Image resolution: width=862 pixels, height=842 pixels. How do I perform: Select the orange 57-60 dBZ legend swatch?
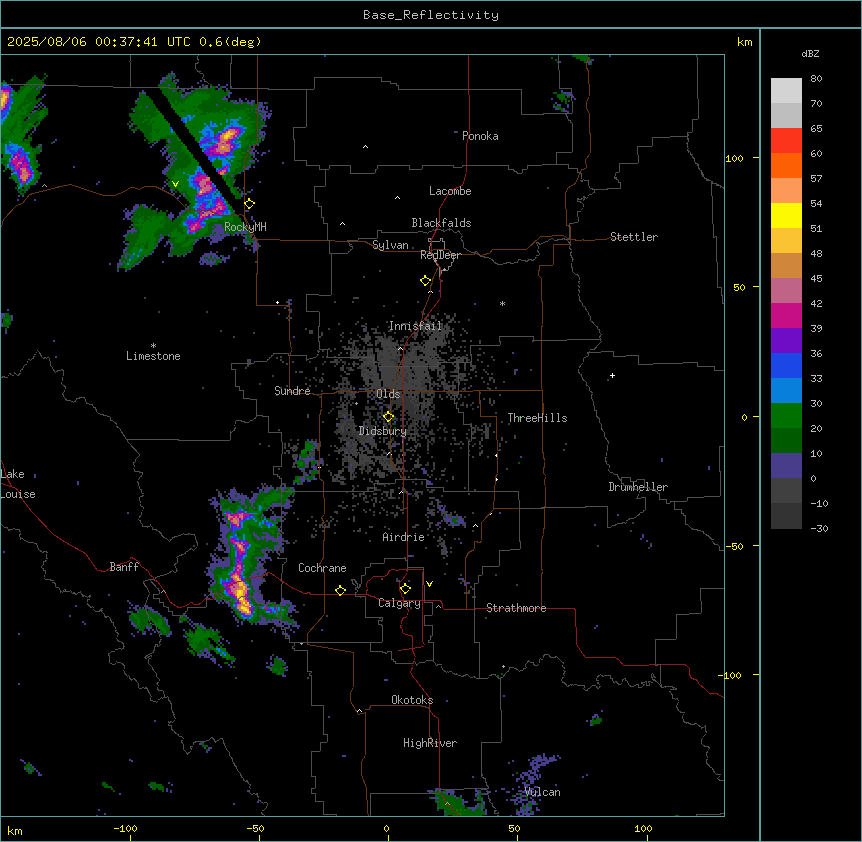[786, 165]
